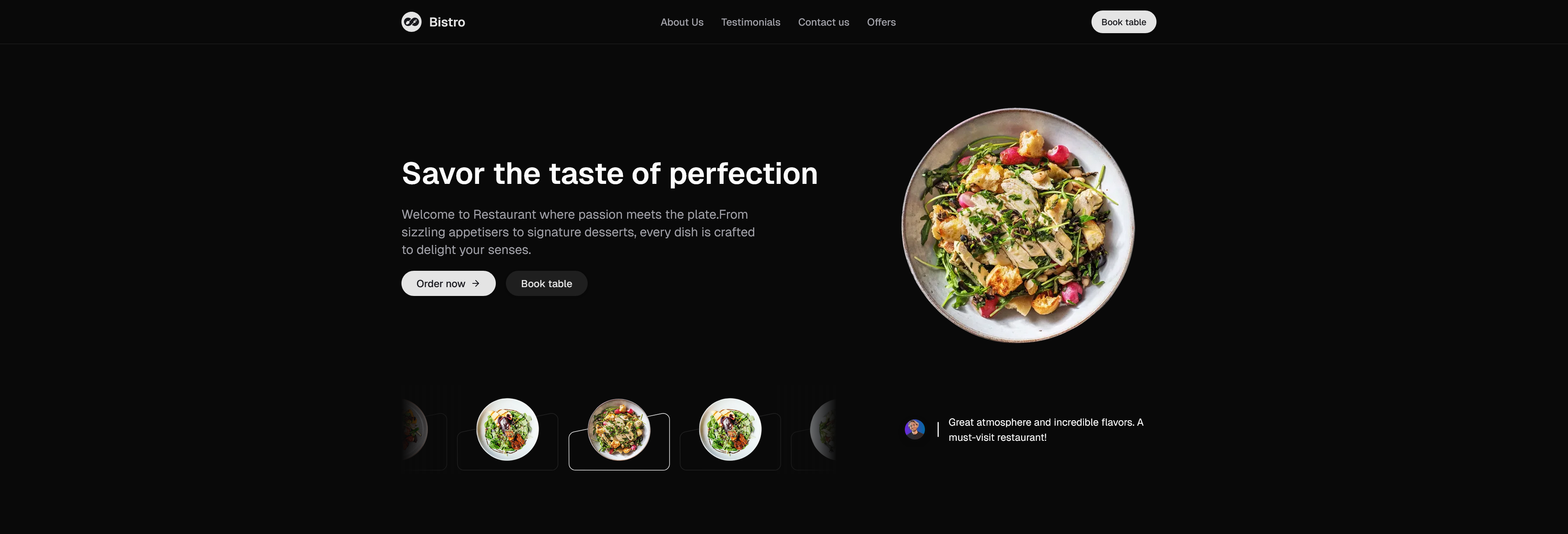Click the arrow icon in Order now
1568x534 pixels.
tap(475, 283)
